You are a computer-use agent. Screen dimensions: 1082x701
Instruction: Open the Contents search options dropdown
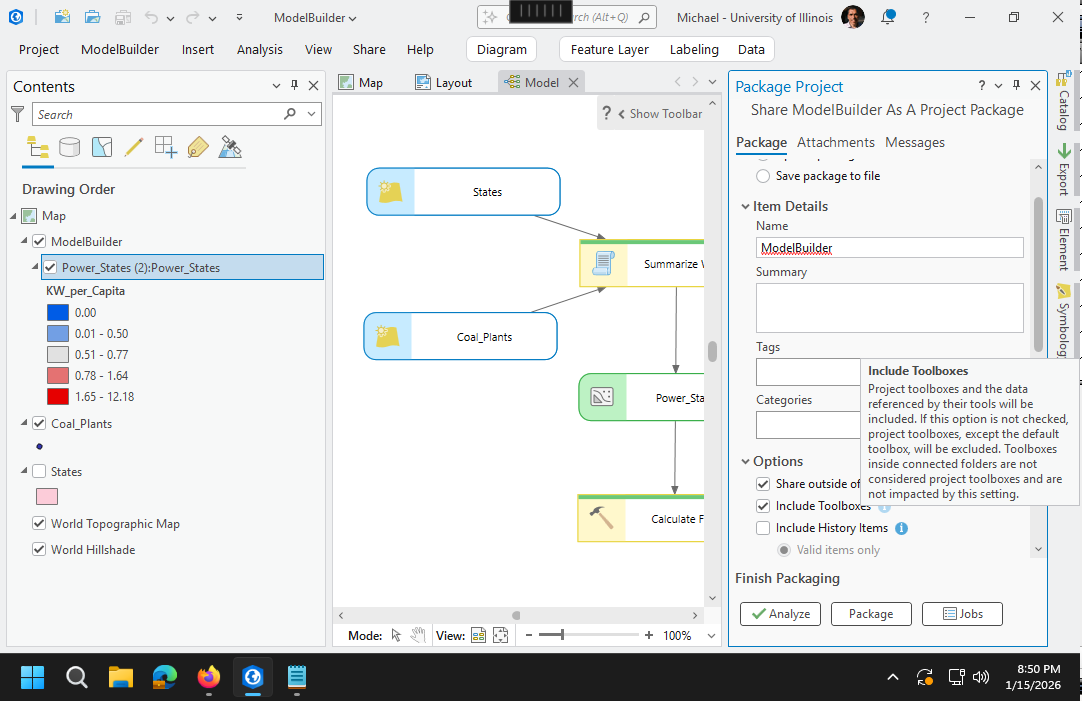coord(312,114)
